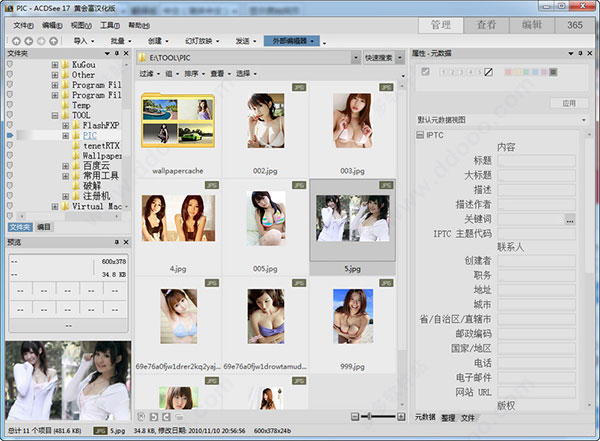Switch to the 整理 organize tab
The image size is (600, 441).
(x=448, y=418)
